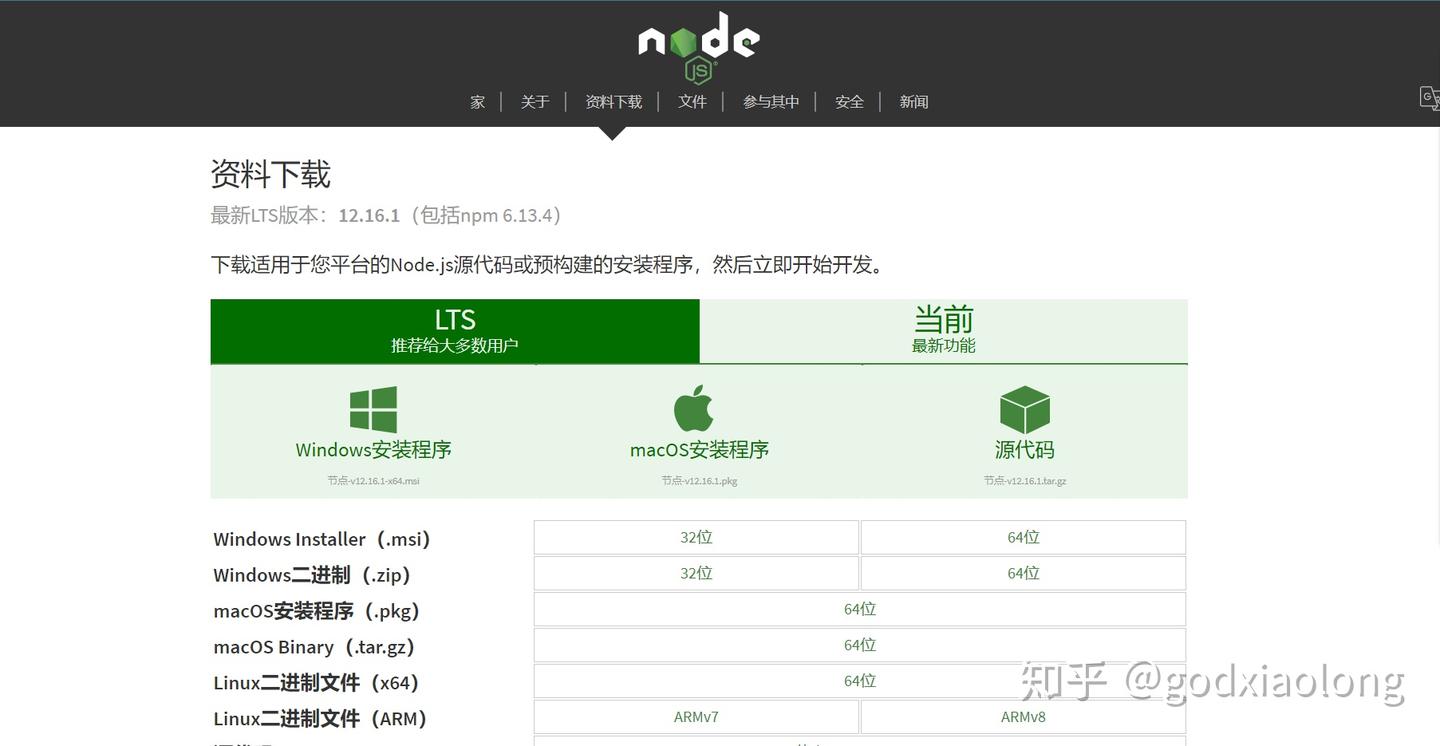Click the 节点-v12.16.1.tar.gz filename text
The image size is (1440, 746).
click(x=1025, y=481)
